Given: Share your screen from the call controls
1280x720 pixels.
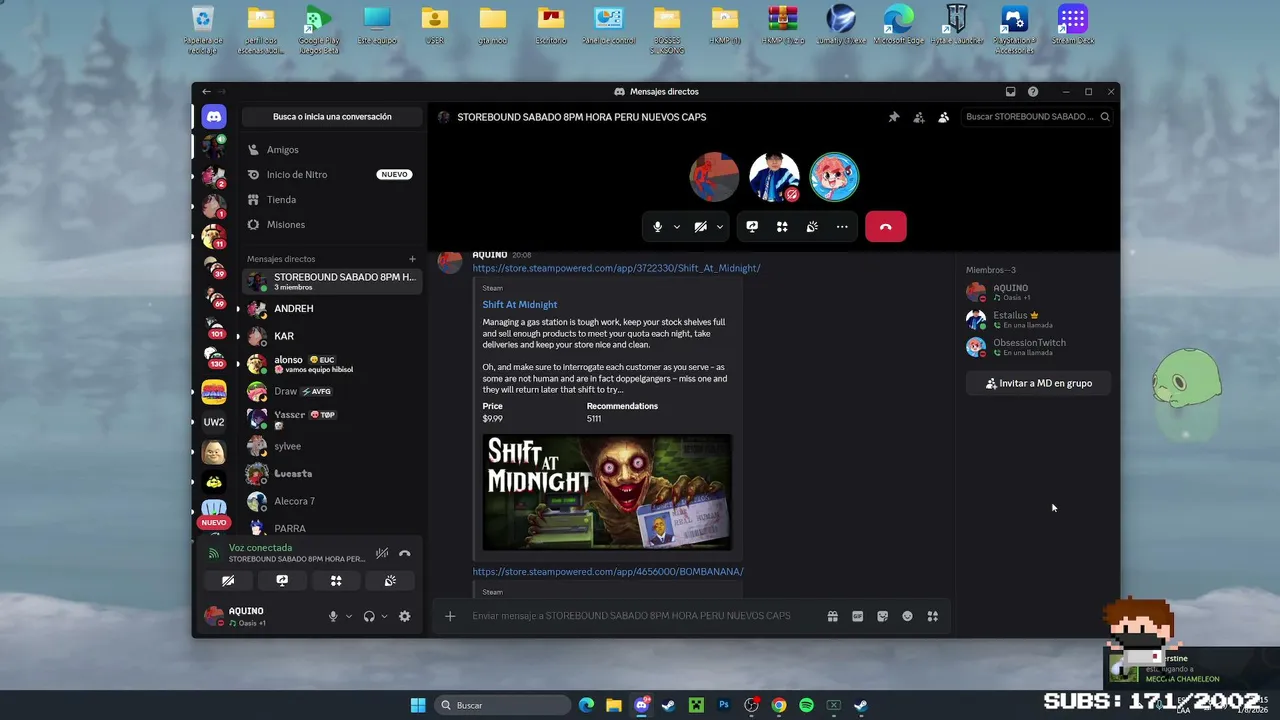Looking at the screenshot, I should click(752, 227).
